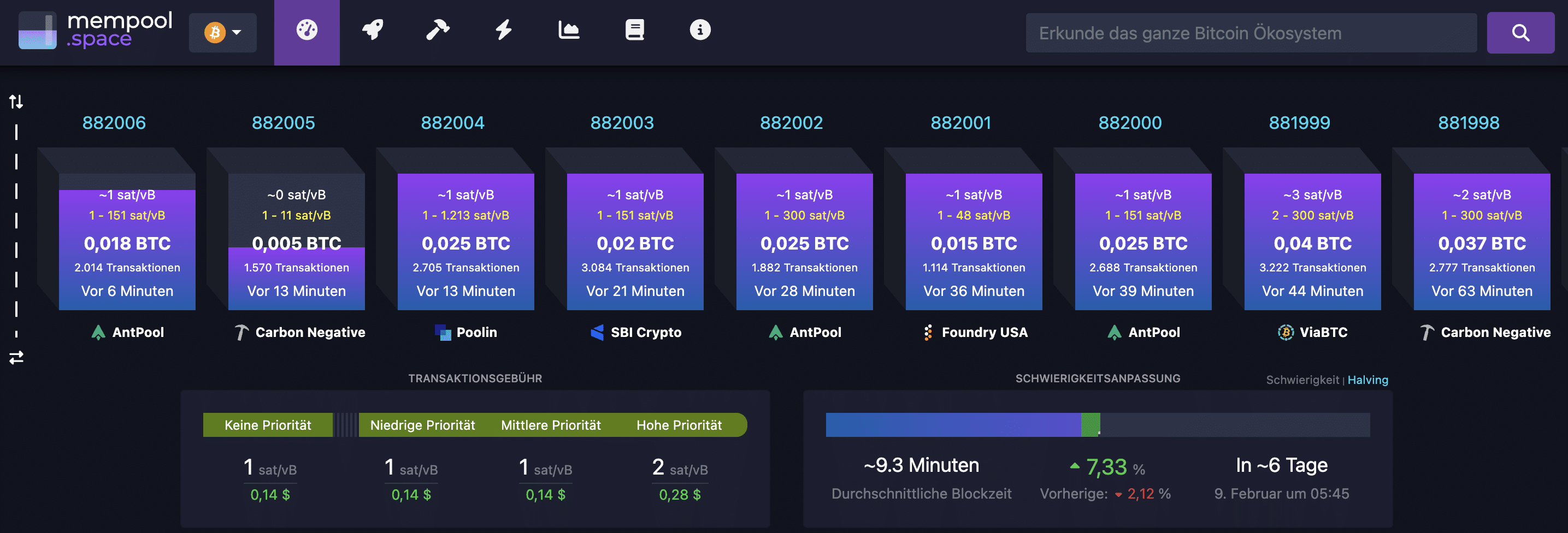The image size is (1568, 533).
Task: Click the mempool.space logo
Action: pos(96,31)
